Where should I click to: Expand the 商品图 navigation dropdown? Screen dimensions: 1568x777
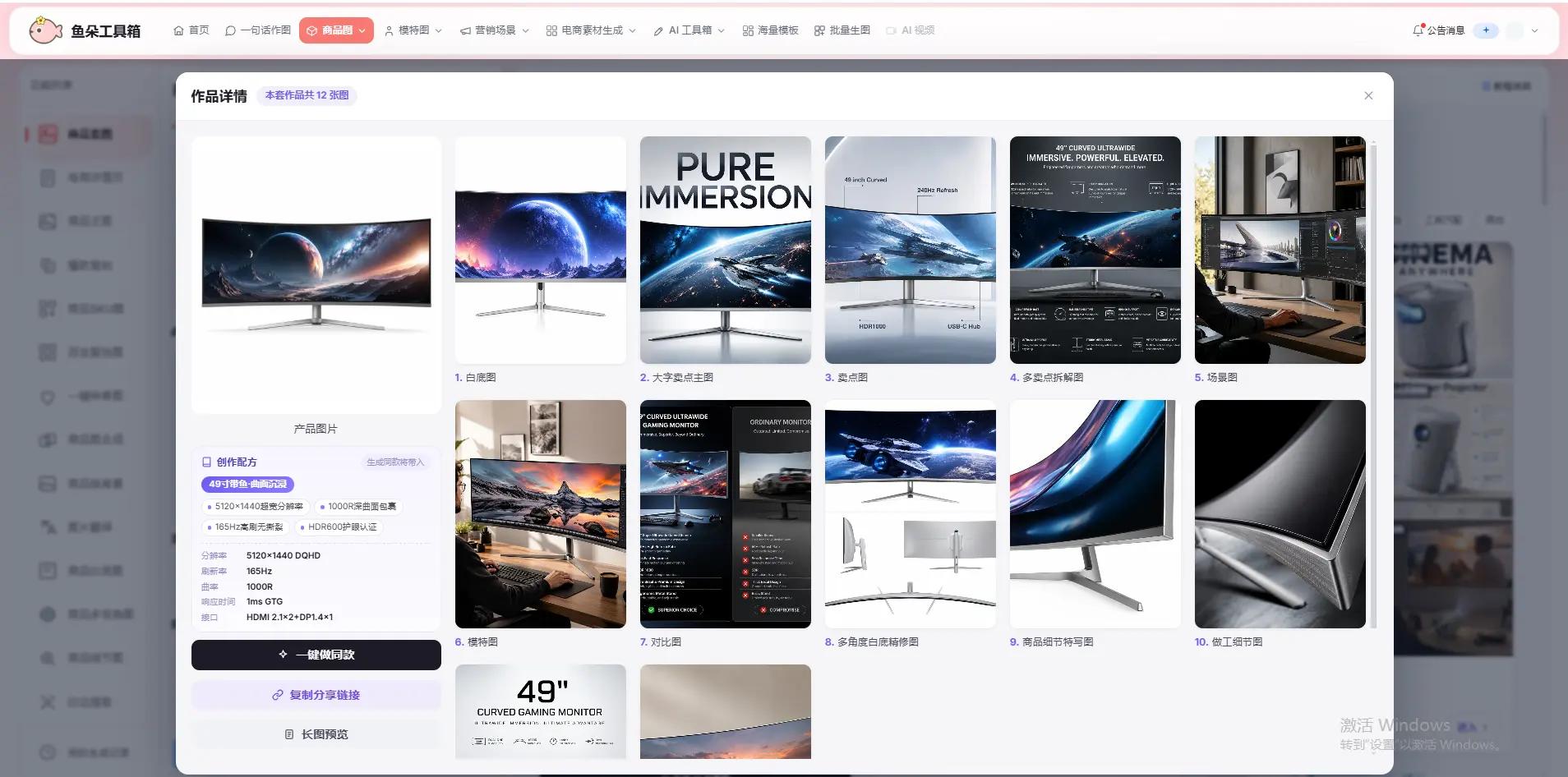coord(336,30)
